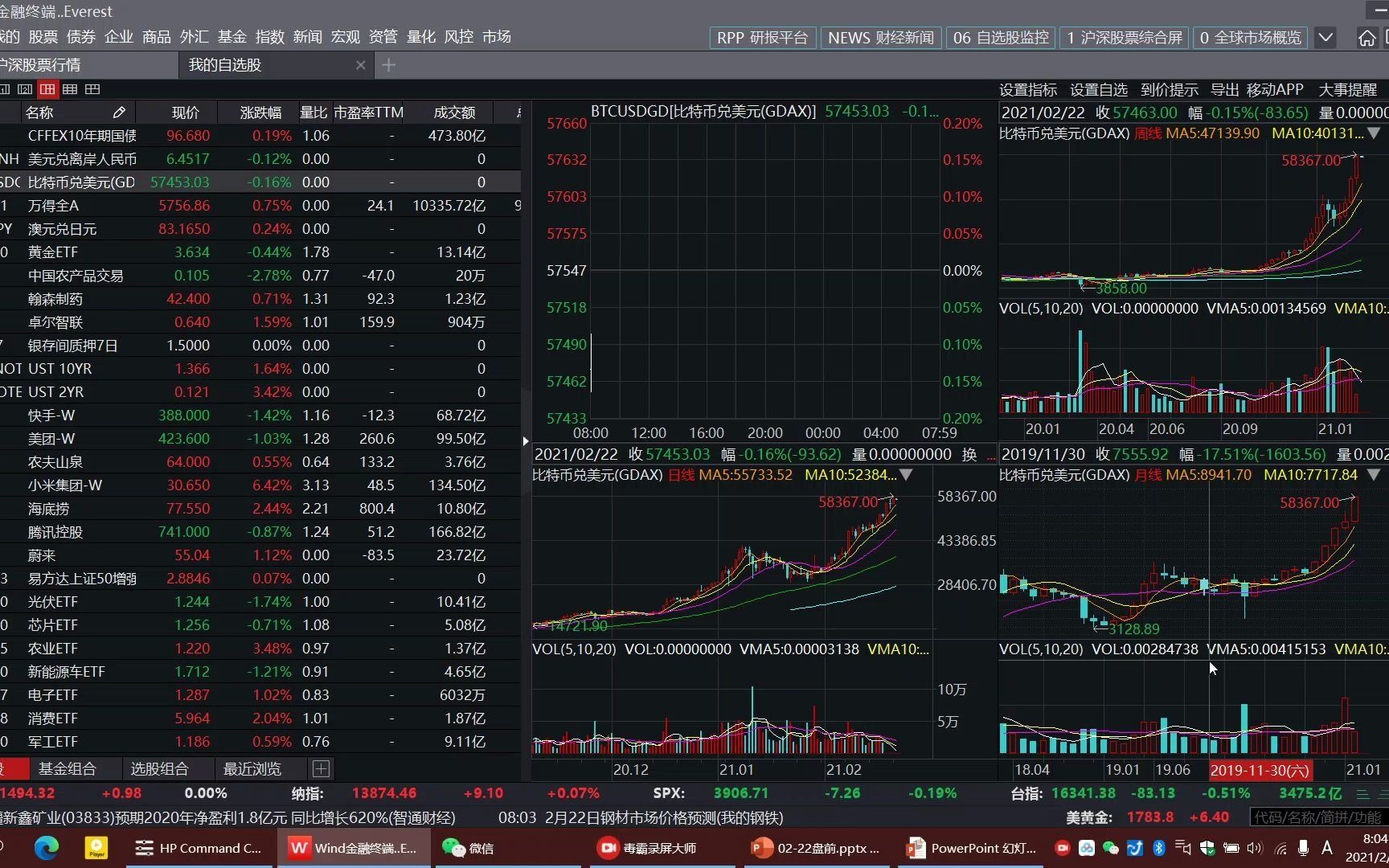
Task: Click the home icon in the top toolbar
Action: coord(1366,38)
